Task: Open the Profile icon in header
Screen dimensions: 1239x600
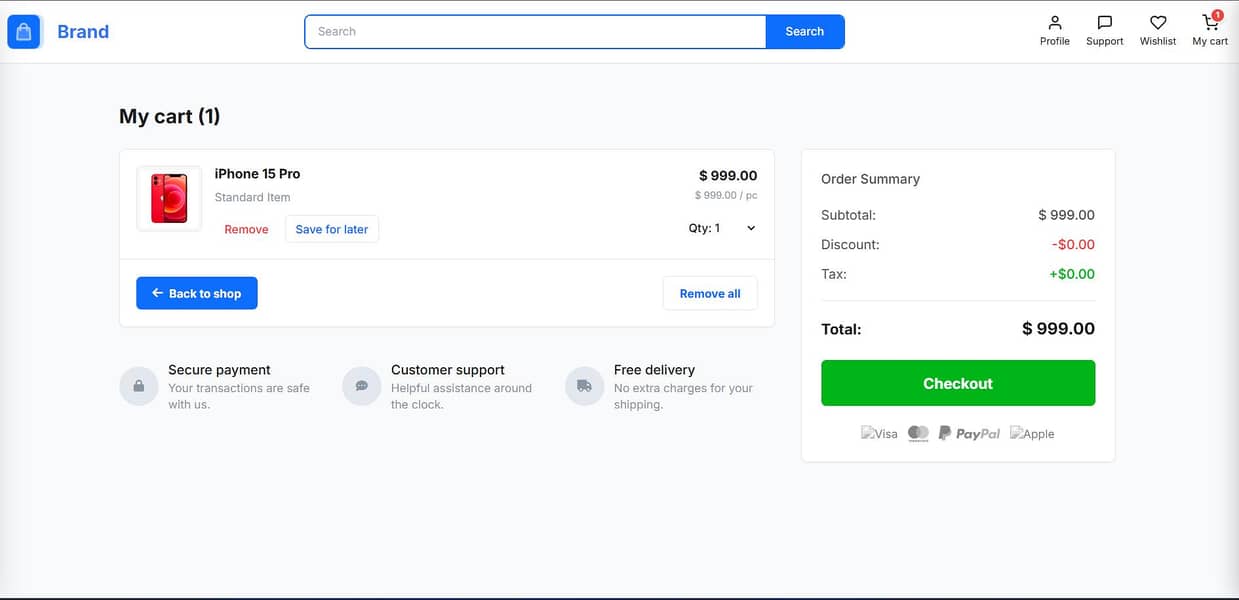Action: pos(1054,23)
